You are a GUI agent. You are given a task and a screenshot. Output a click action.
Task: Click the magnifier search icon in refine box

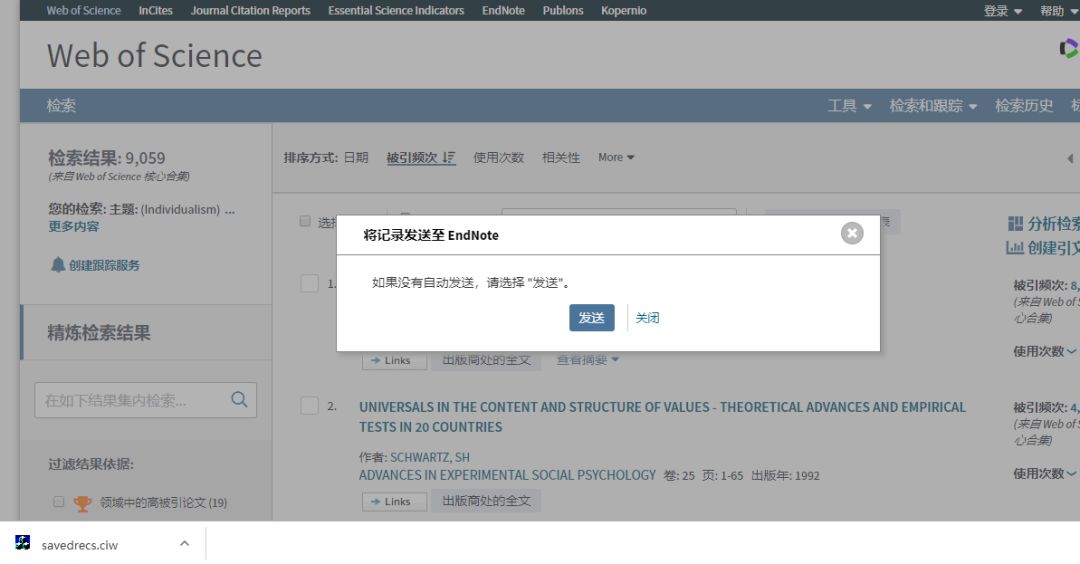pyautogui.click(x=239, y=399)
